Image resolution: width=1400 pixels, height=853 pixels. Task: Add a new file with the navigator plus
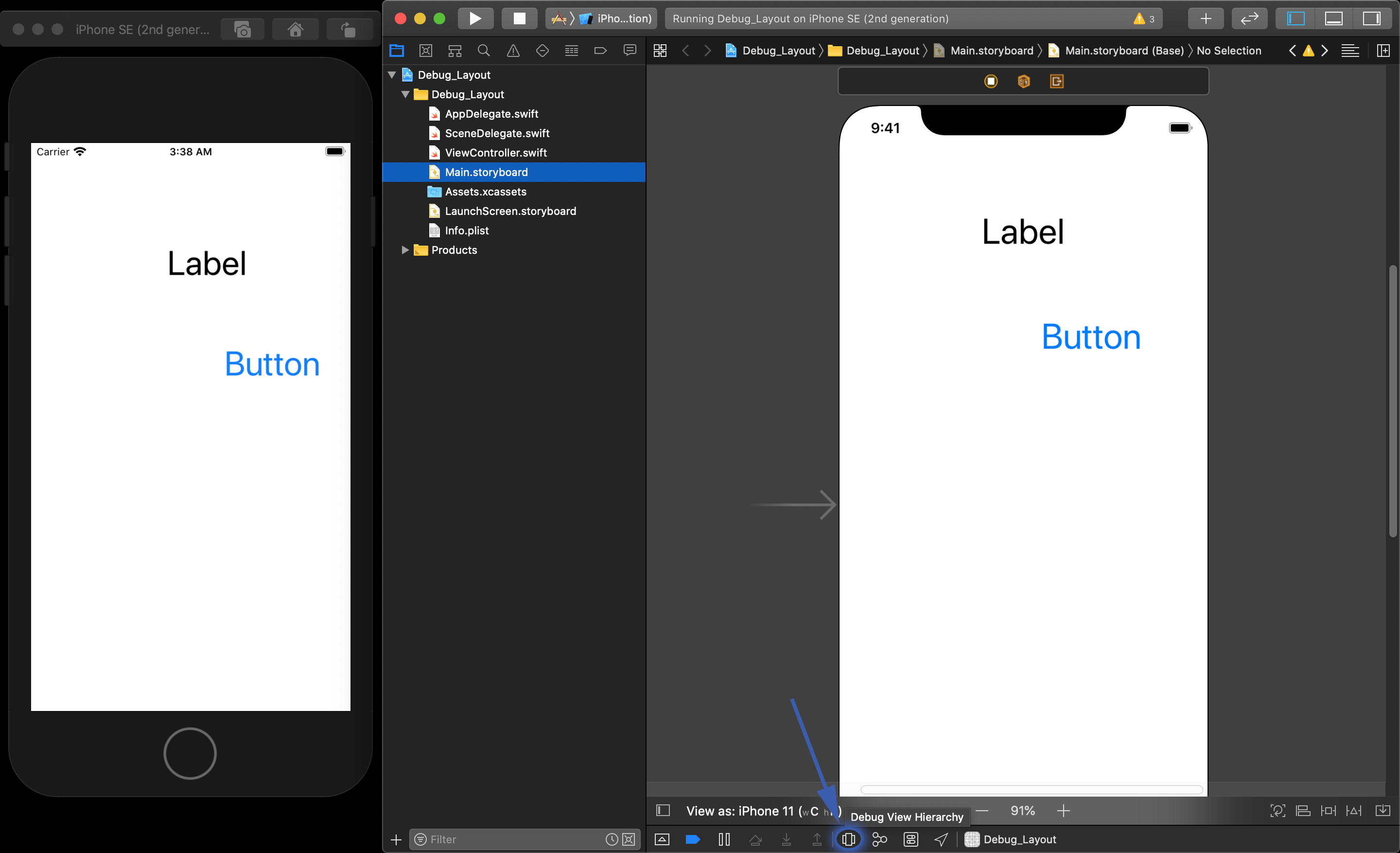tap(396, 839)
